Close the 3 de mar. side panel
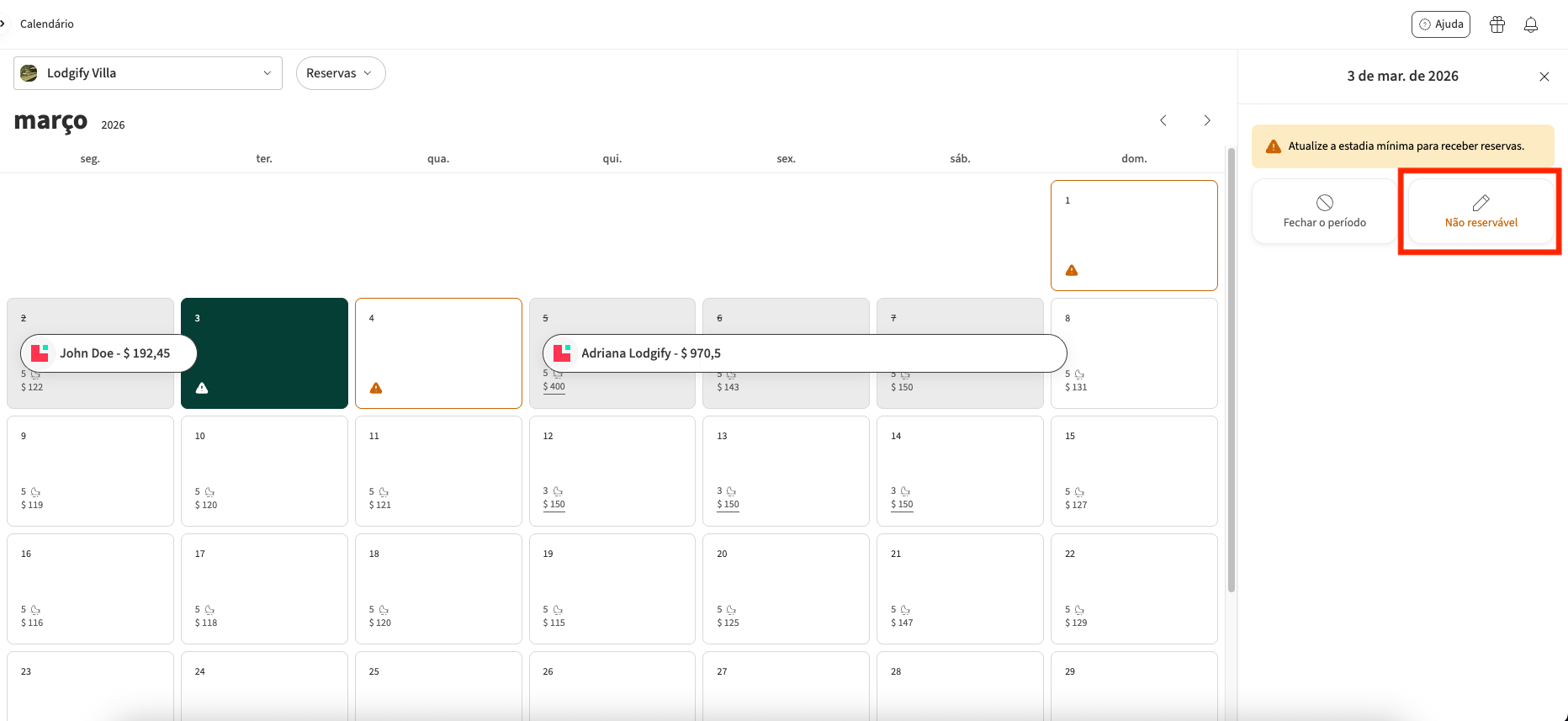 click(1544, 77)
